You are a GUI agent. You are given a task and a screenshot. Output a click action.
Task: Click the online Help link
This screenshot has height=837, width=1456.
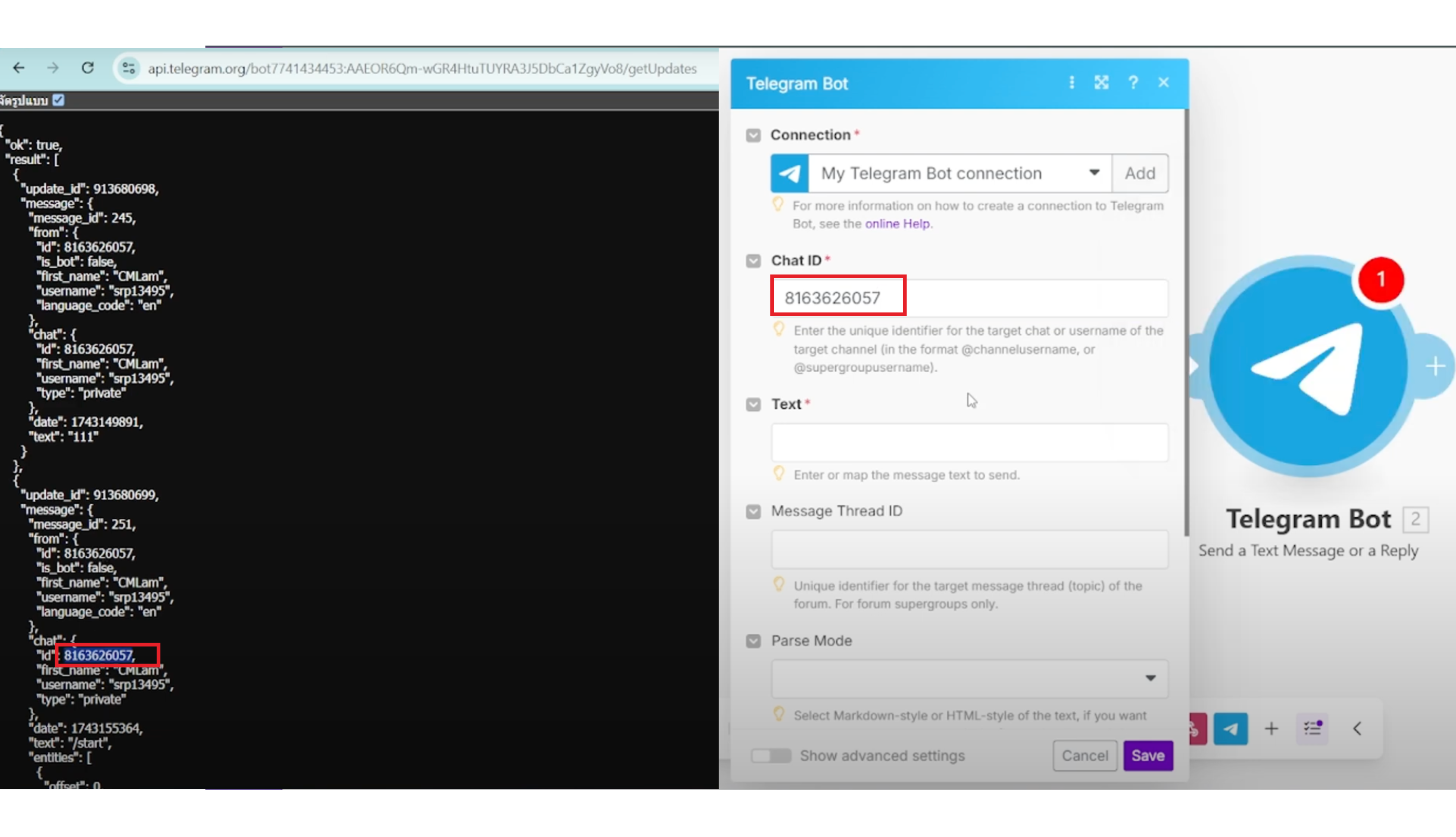coord(896,224)
